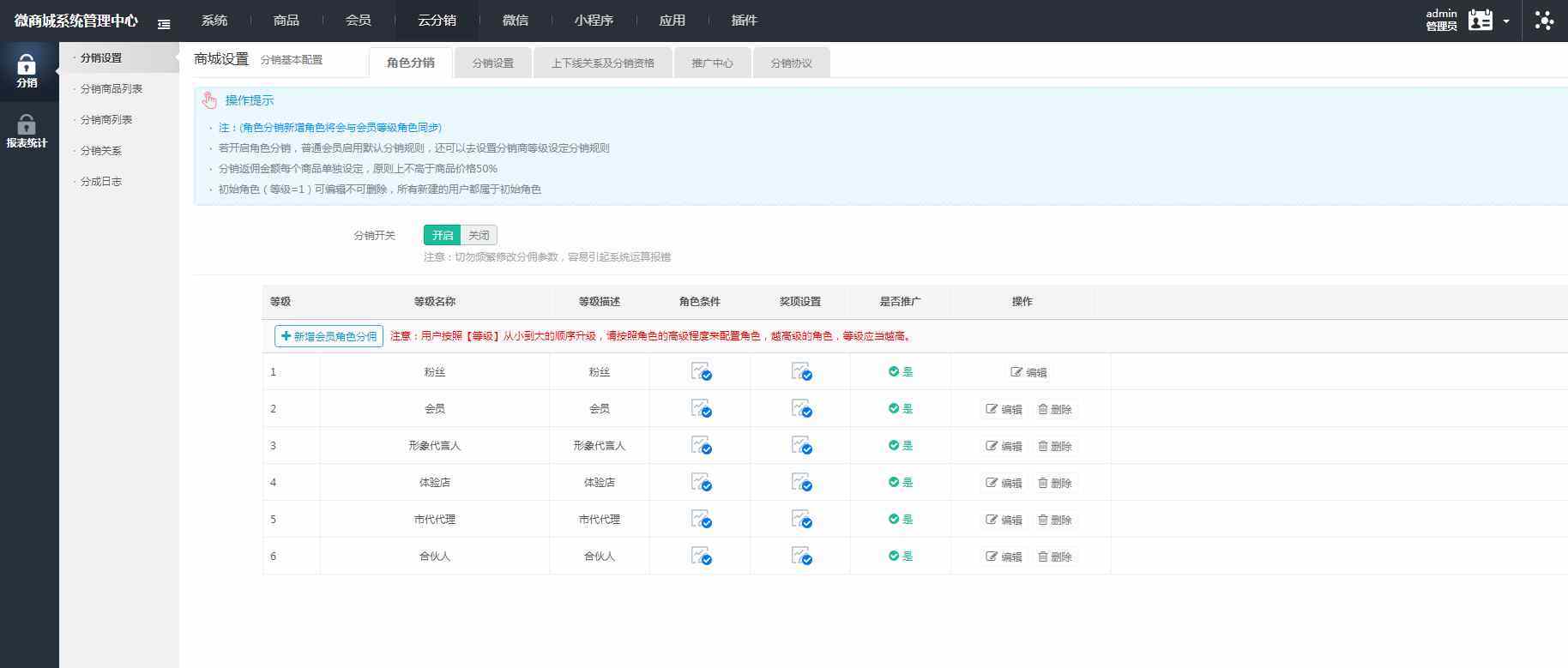Edit the 形象代言人 role
The height and width of the screenshot is (668, 1568).
pos(1004,446)
